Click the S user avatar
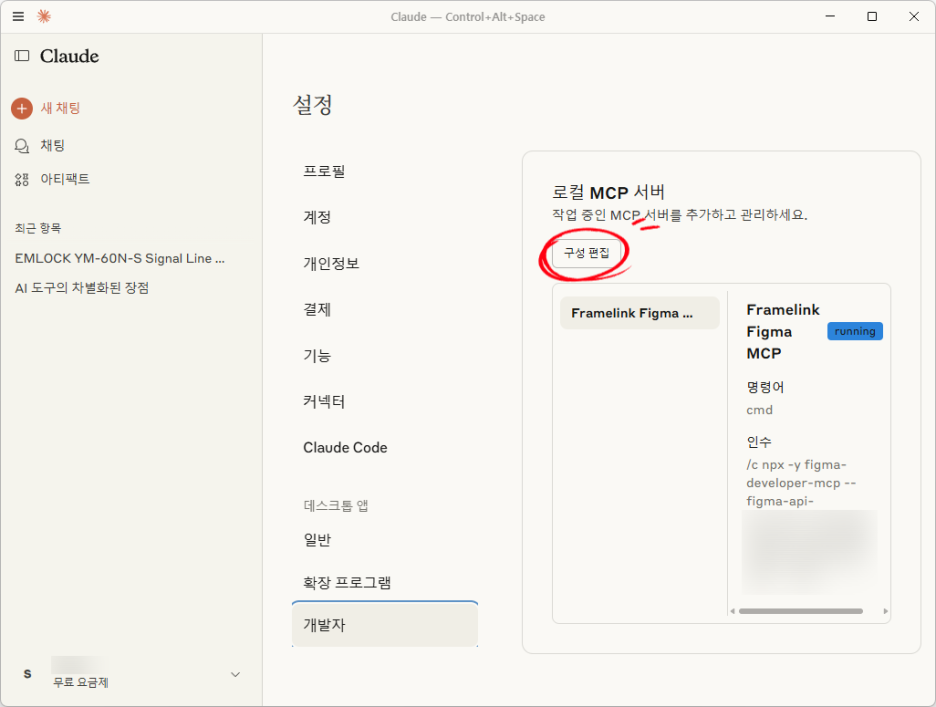Image resolution: width=936 pixels, height=707 pixels. (x=27, y=674)
